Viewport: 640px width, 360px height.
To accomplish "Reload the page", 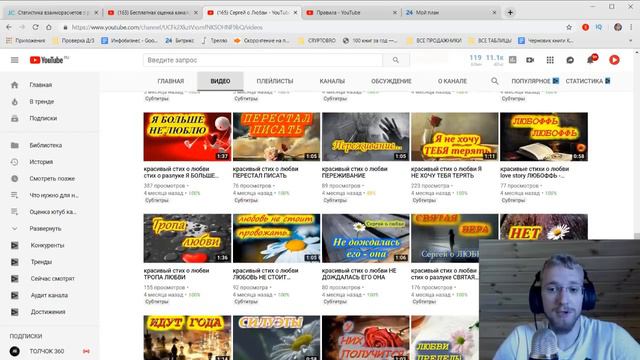I will point(36,27).
